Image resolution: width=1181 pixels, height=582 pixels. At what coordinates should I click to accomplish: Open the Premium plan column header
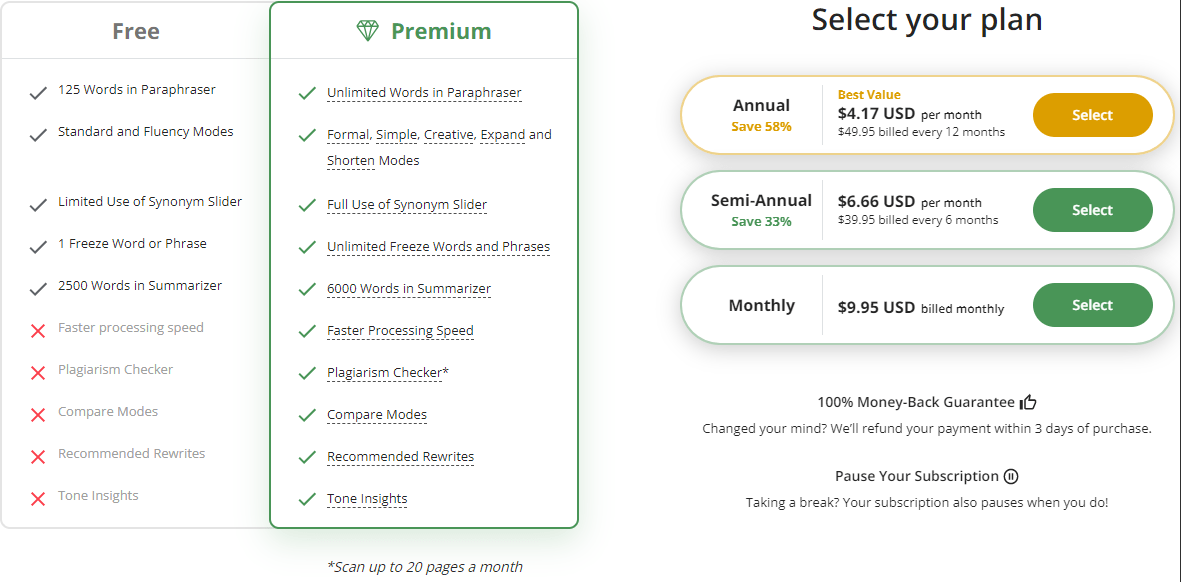[423, 31]
